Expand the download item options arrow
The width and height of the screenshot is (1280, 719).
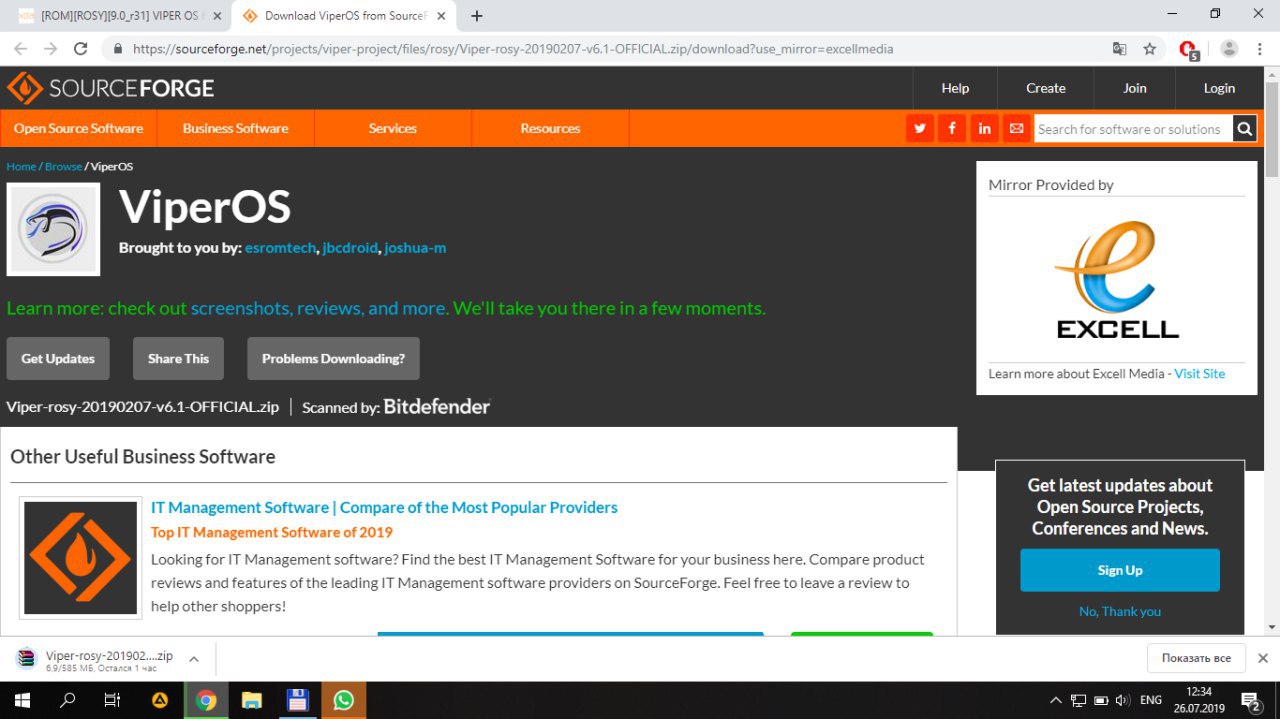(x=194, y=659)
